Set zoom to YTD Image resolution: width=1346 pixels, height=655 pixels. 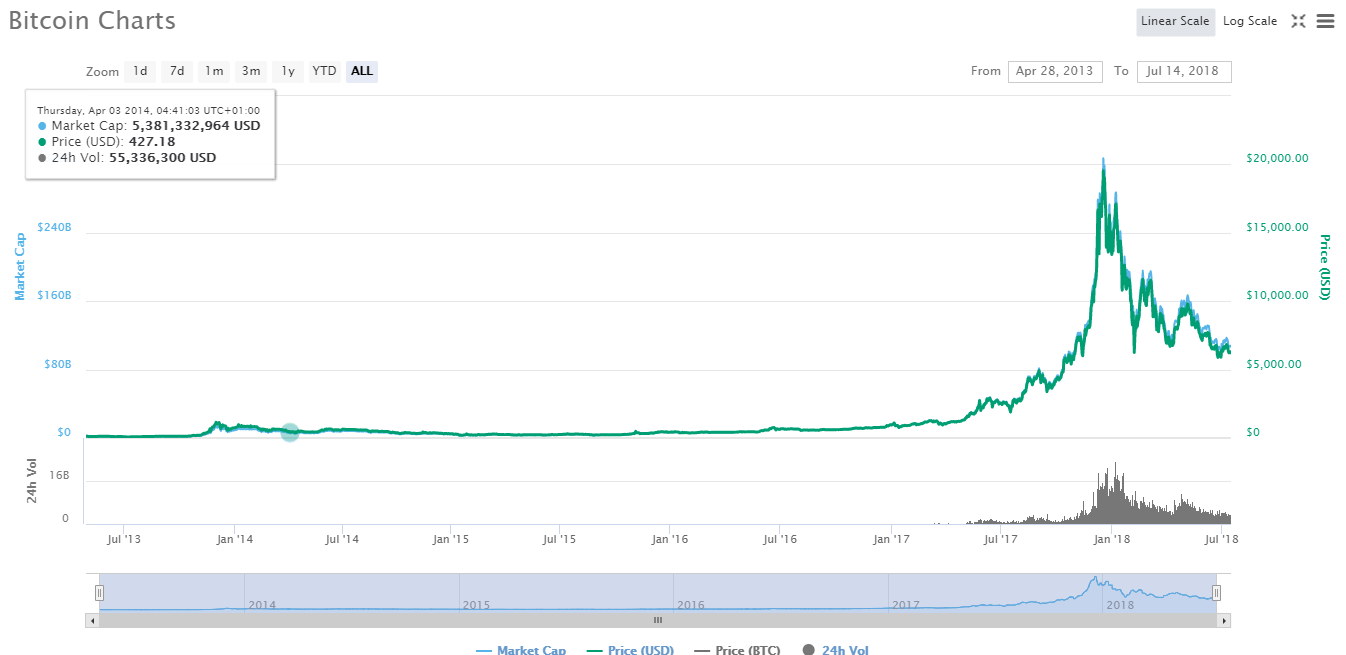click(324, 71)
